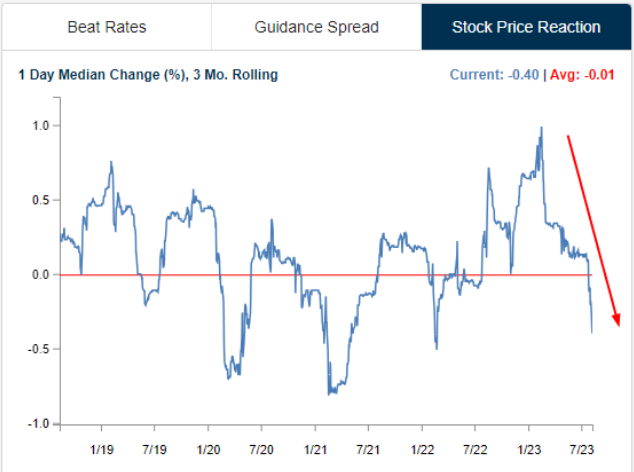This screenshot has height=472, width=634.
Task: Open the Guidance Spread tab
Action: pos(317,27)
